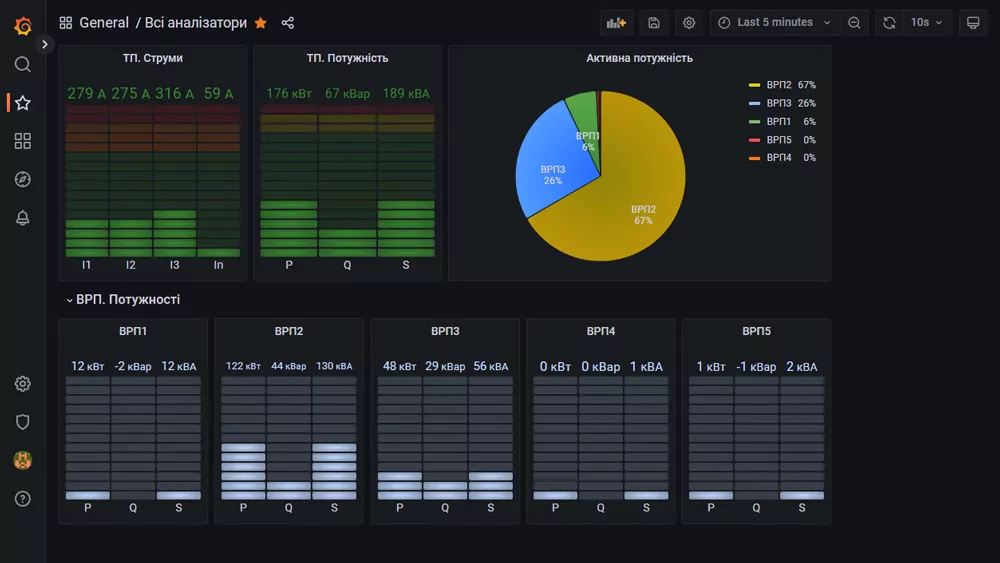
Task: Click the 1 кВА value in ВРП4
Action: 646,367
